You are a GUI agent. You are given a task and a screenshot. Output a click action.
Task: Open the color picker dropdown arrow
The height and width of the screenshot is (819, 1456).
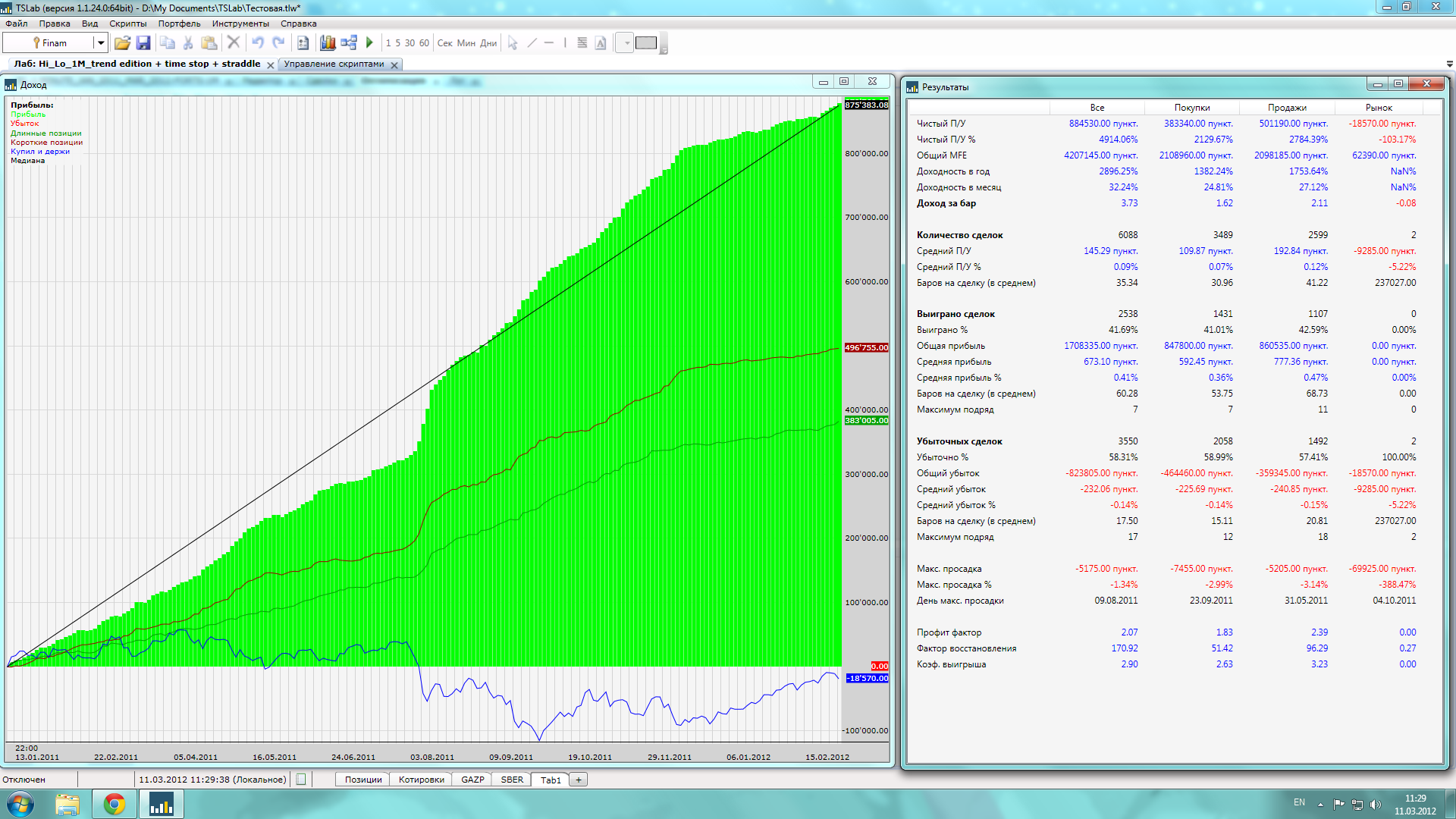coord(626,43)
